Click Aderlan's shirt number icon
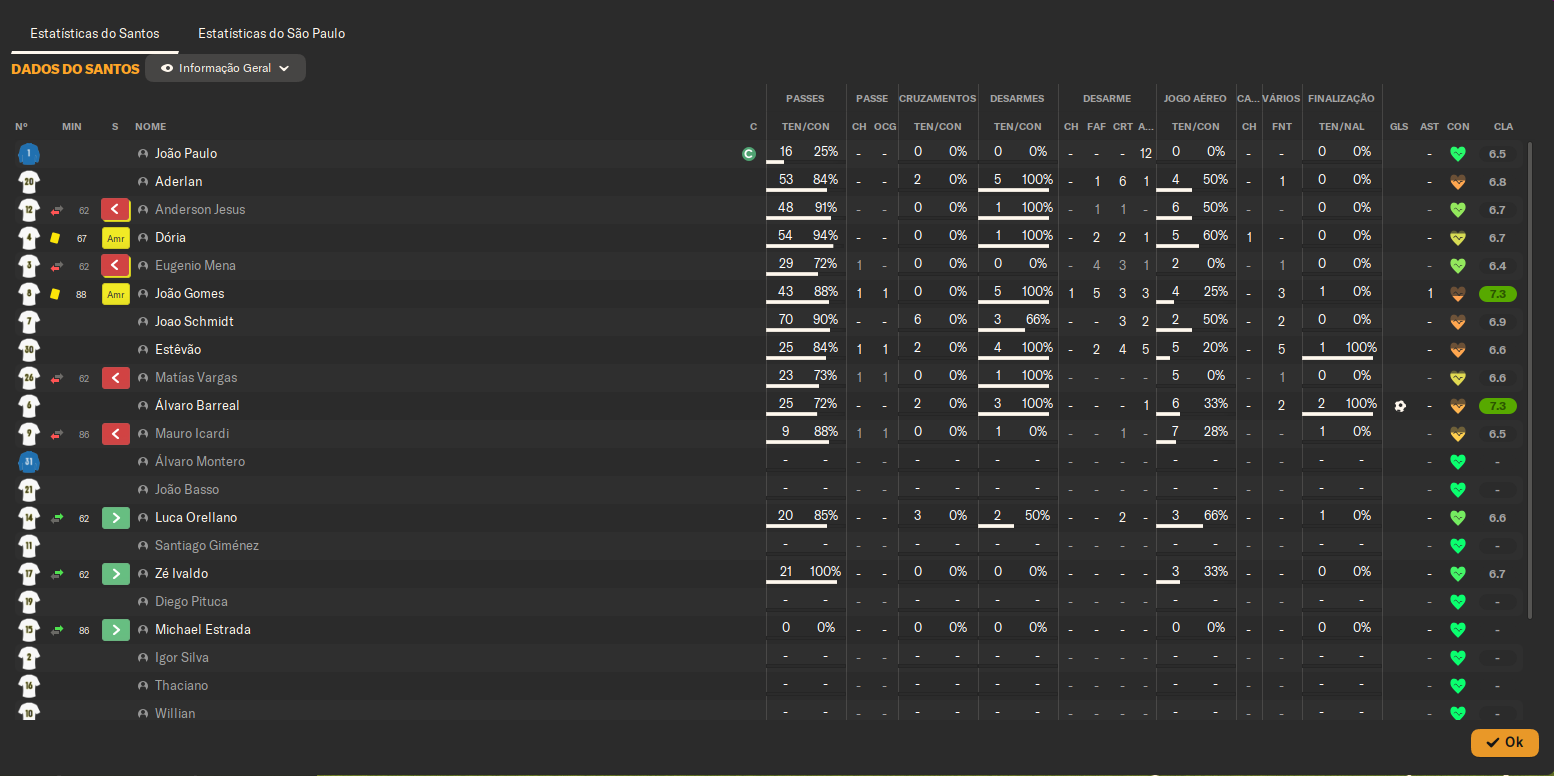Viewport: 1554px width, 776px height. 29,182
